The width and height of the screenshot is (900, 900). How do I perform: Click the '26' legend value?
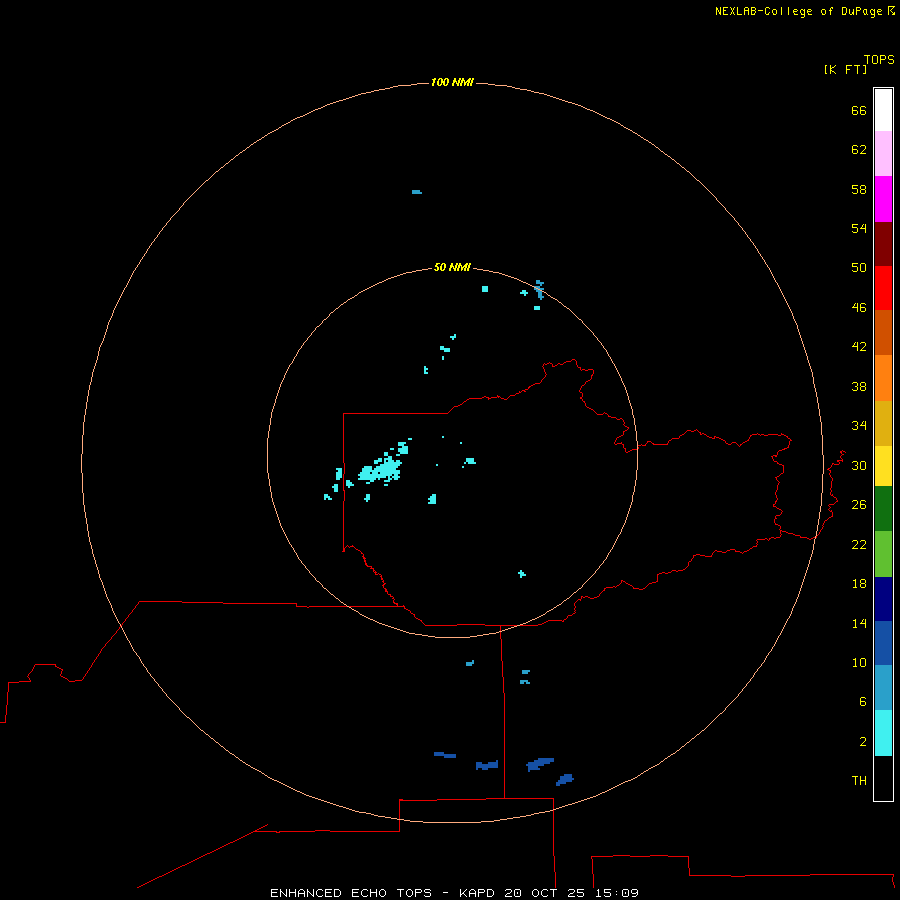[x=859, y=505]
